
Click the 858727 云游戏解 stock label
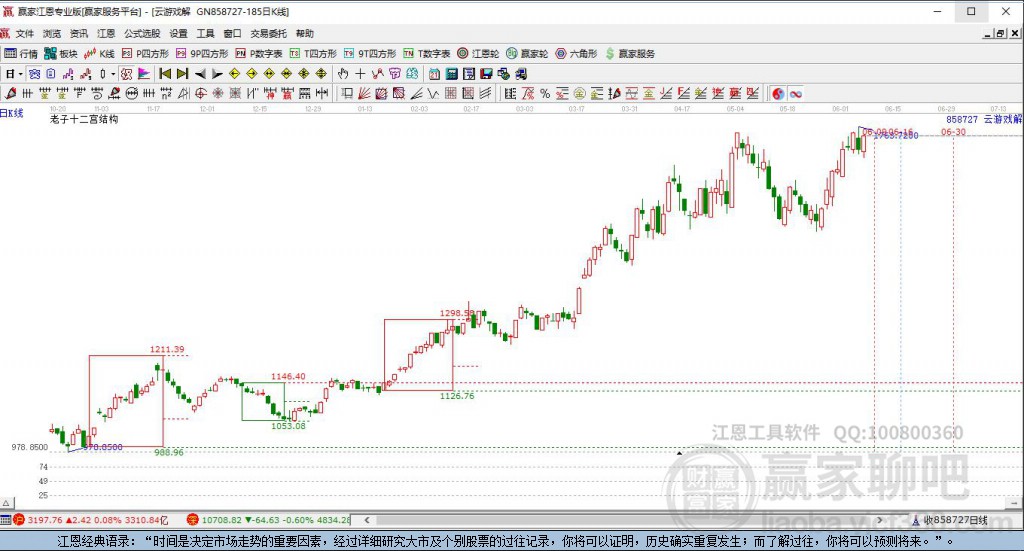tap(984, 119)
